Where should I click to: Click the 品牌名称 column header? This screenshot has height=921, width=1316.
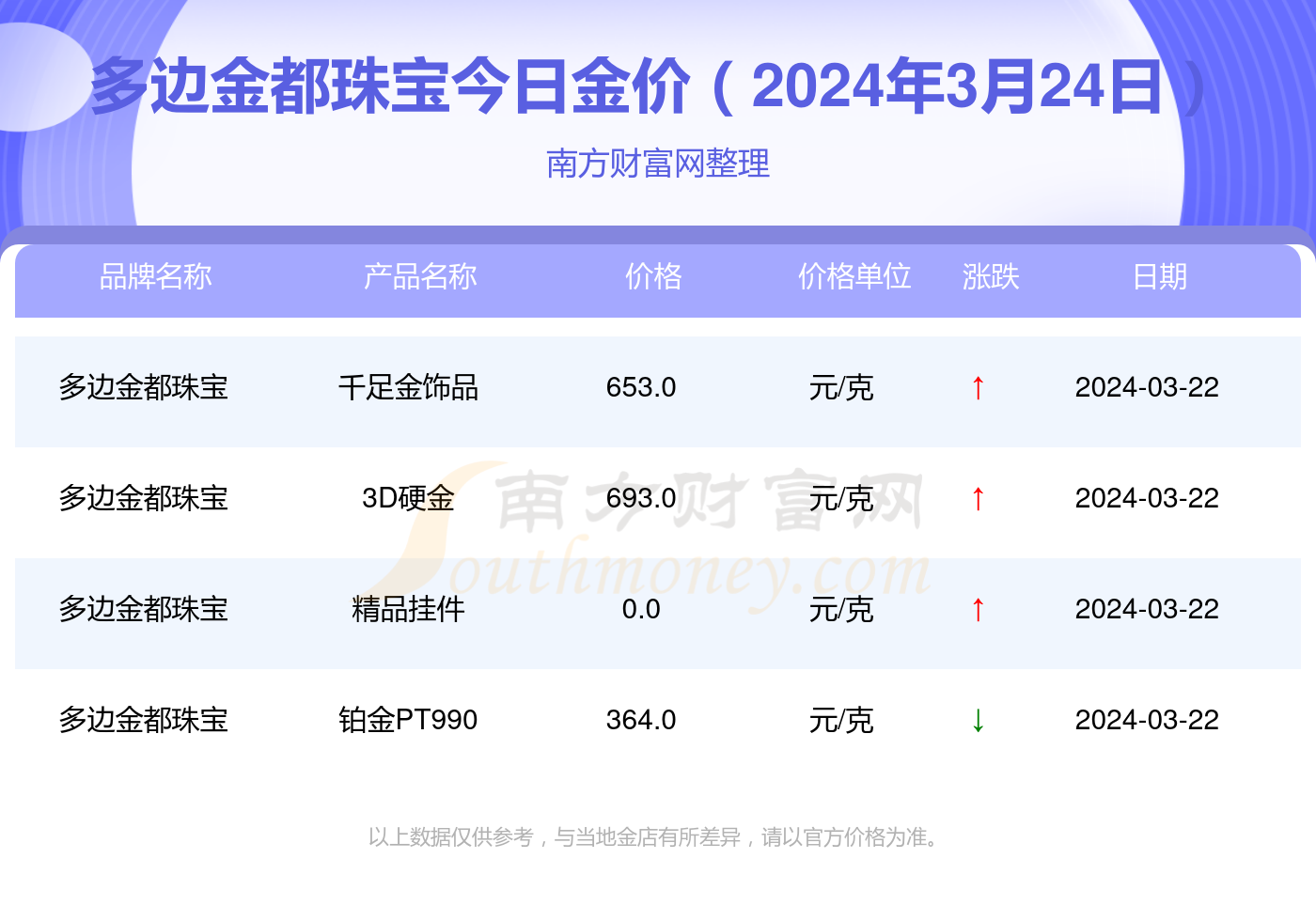click(155, 276)
